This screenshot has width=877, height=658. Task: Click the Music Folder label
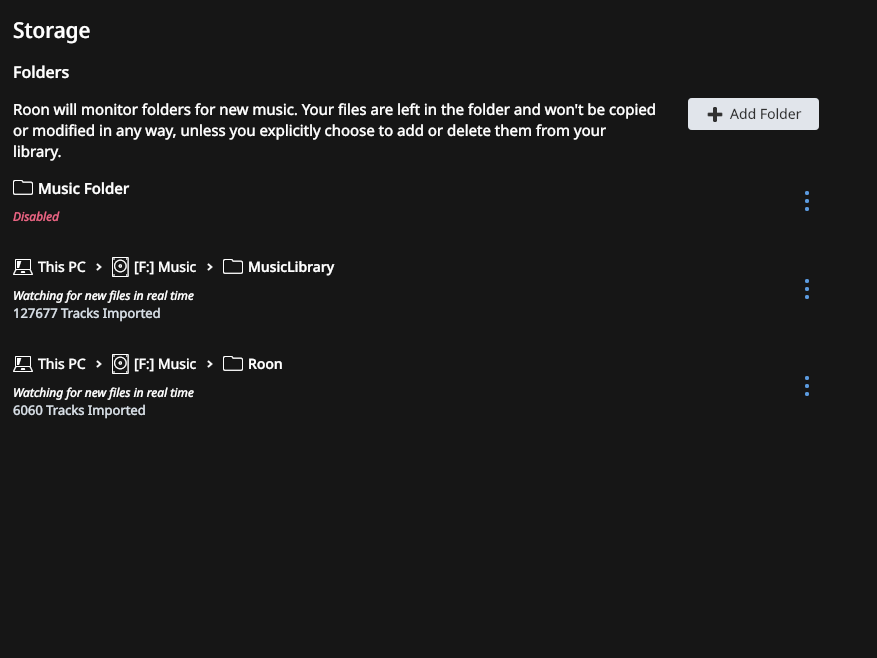pos(83,189)
